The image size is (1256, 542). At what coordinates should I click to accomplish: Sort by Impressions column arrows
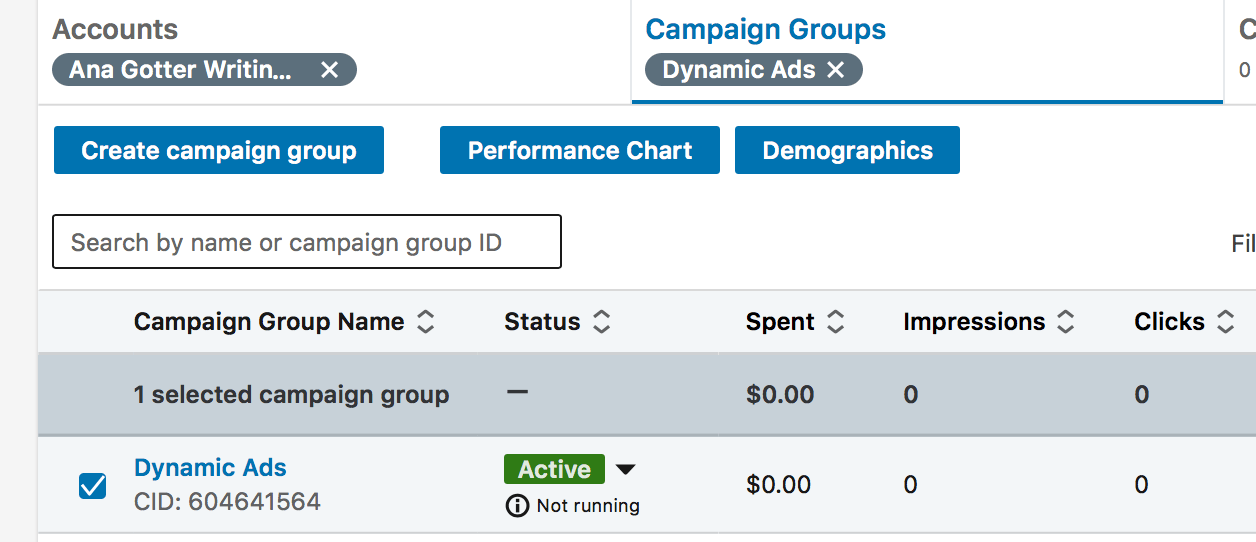tap(1066, 322)
